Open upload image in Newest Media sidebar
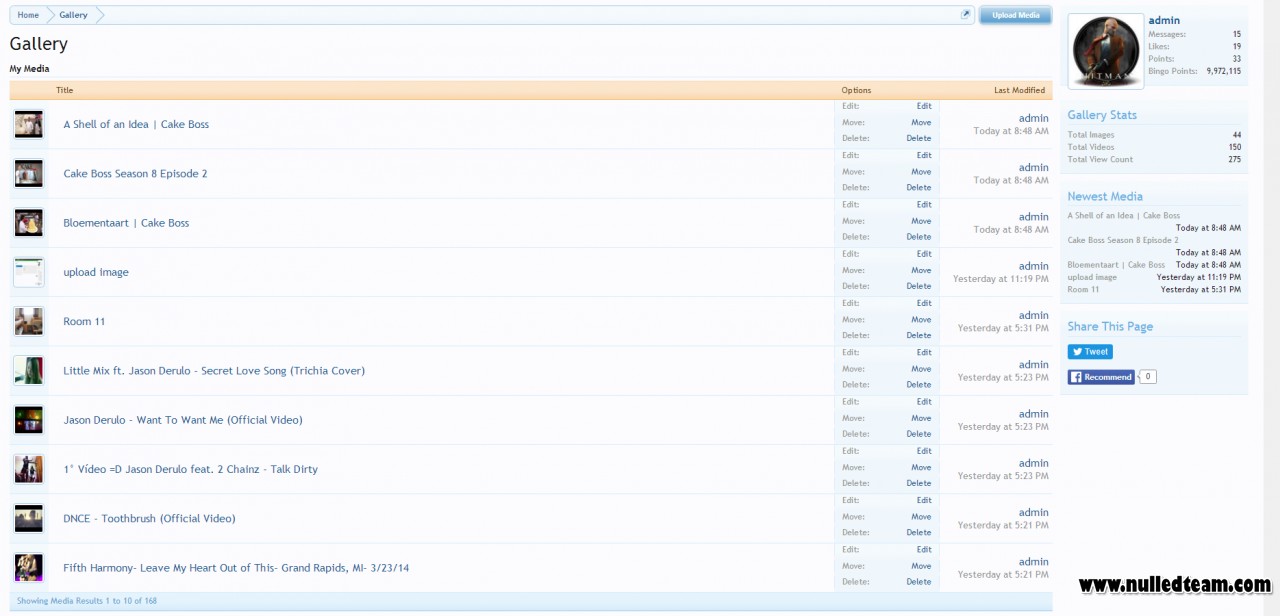Image resolution: width=1280 pixels, height=616 pixels. pos(1092,277)
